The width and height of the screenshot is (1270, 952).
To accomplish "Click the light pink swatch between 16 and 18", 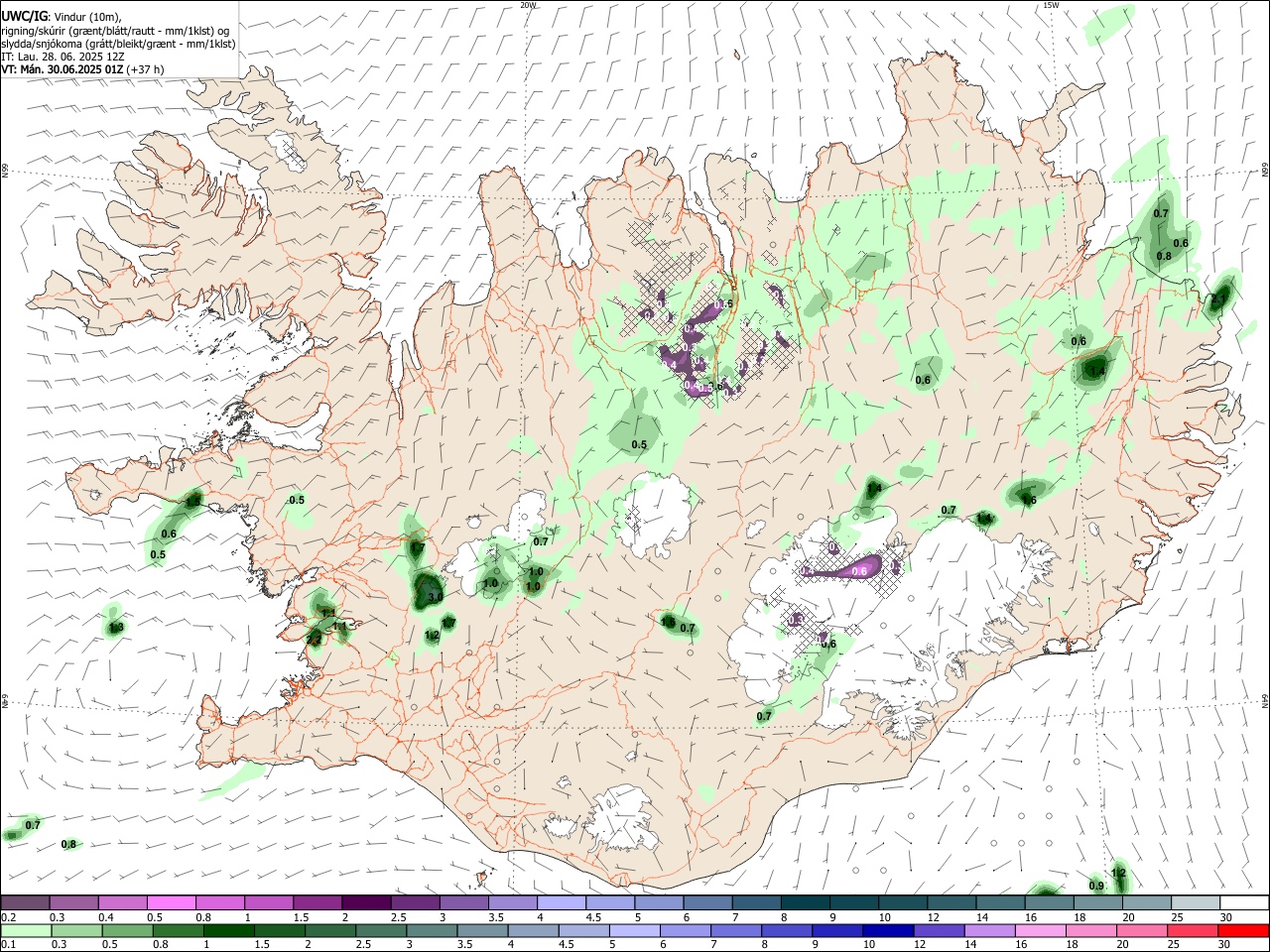I will 1041,930.
